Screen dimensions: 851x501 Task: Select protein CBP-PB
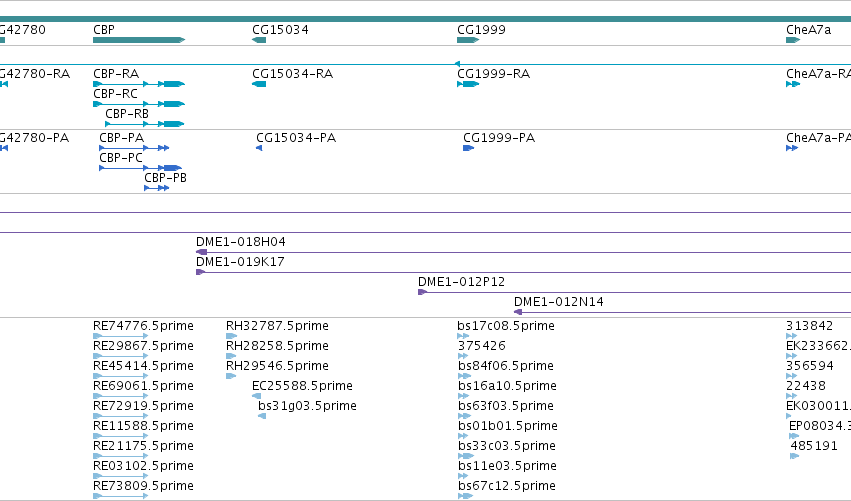click(x=156, y=188)
